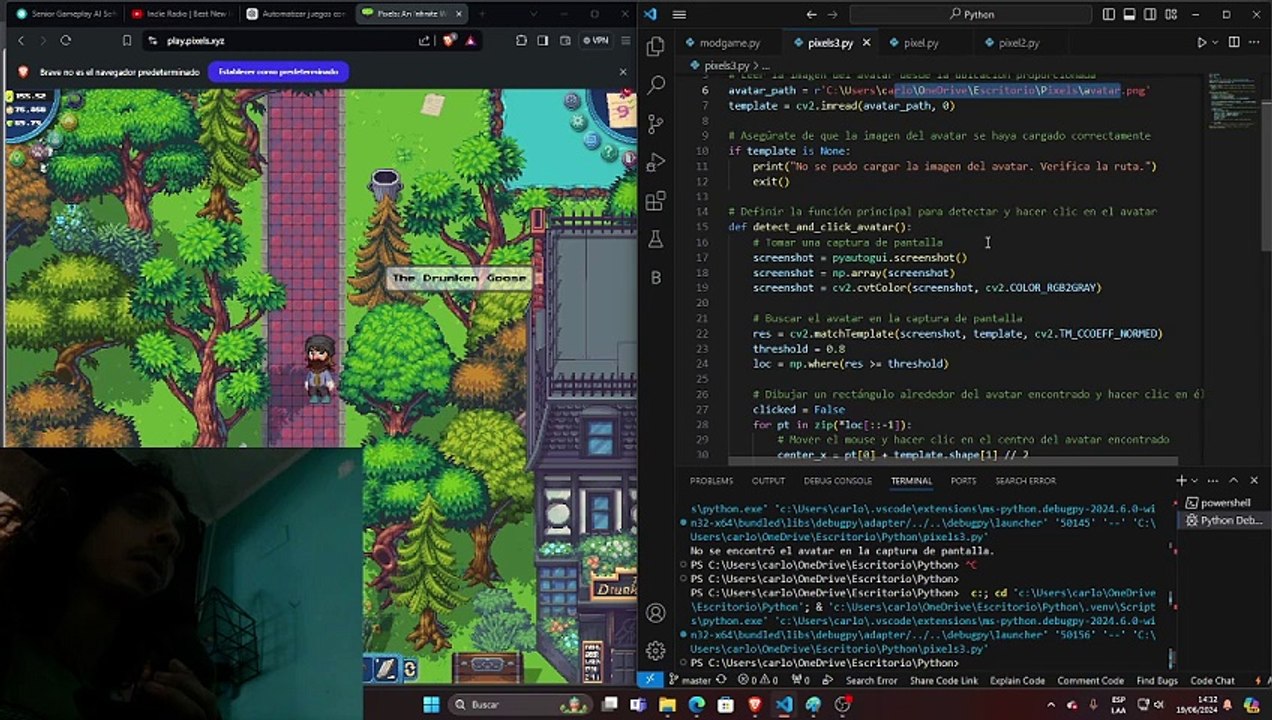Maximize the terminal panel
This screenshot has width=1272, height=720.
pyautogui.click(x=1233, y=481)
